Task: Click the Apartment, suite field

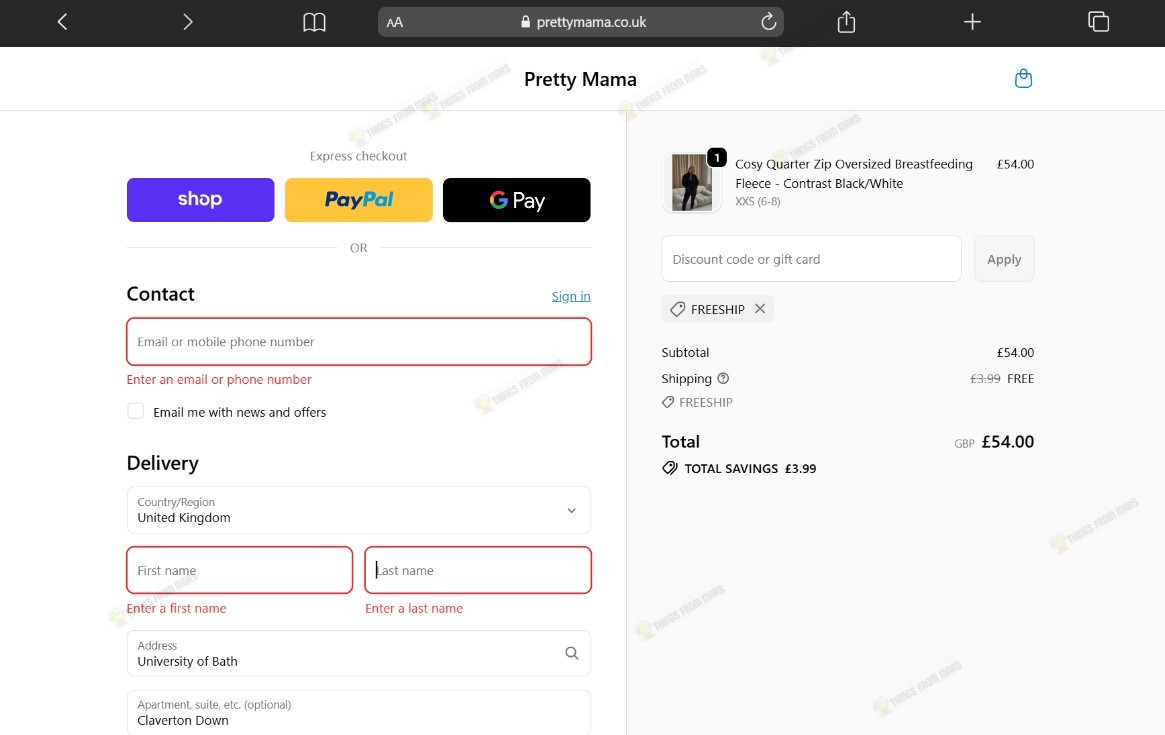Action: coord(359,713)
